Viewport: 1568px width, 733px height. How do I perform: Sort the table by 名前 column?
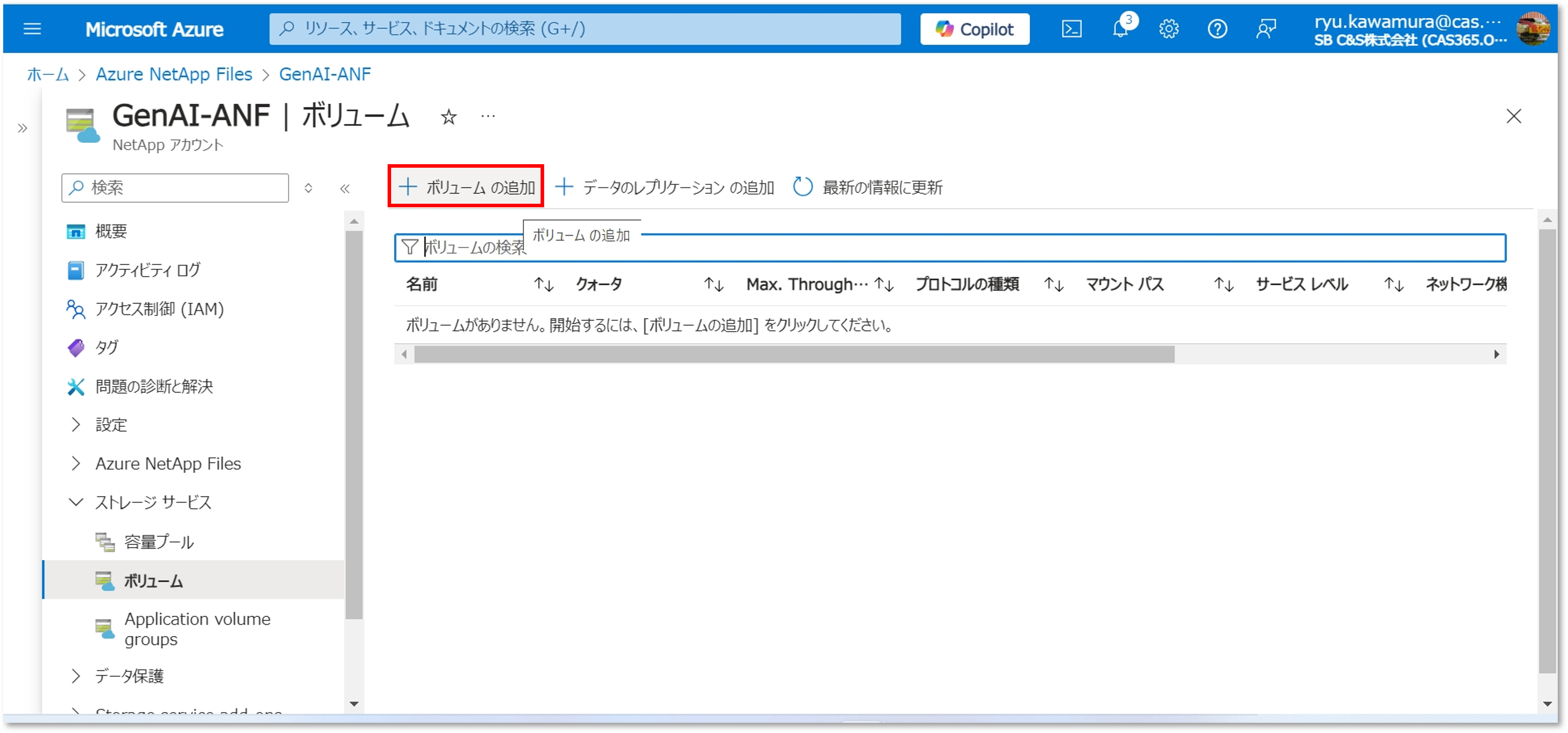tap(480, 284)
